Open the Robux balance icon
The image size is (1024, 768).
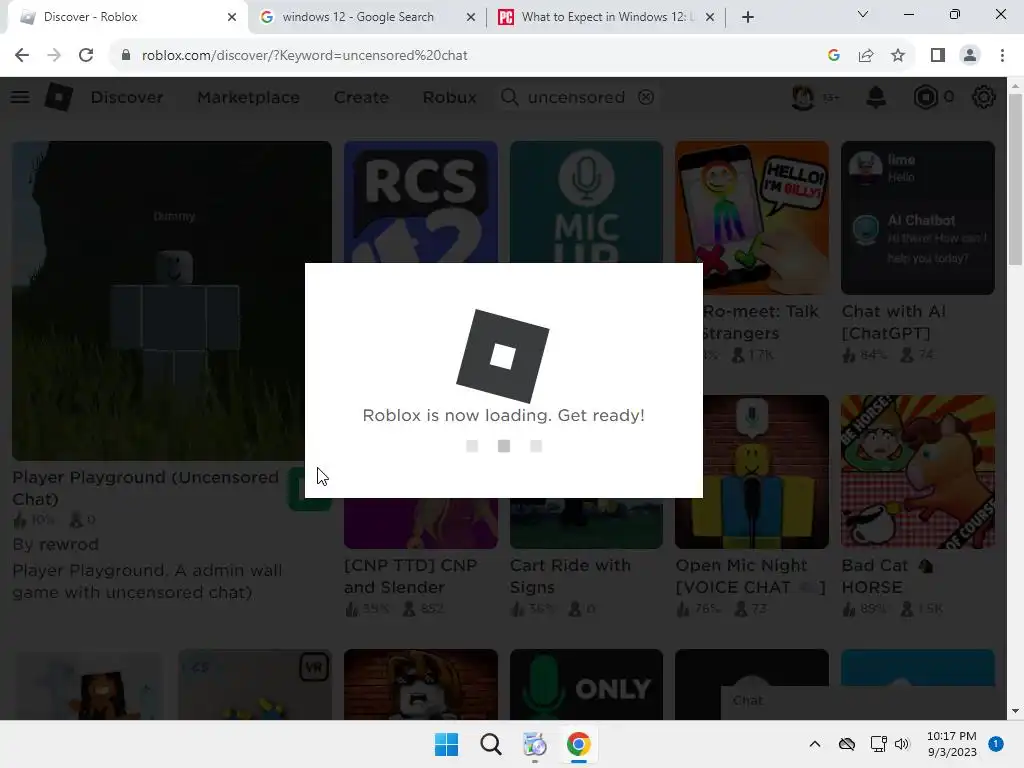(925, 97)
